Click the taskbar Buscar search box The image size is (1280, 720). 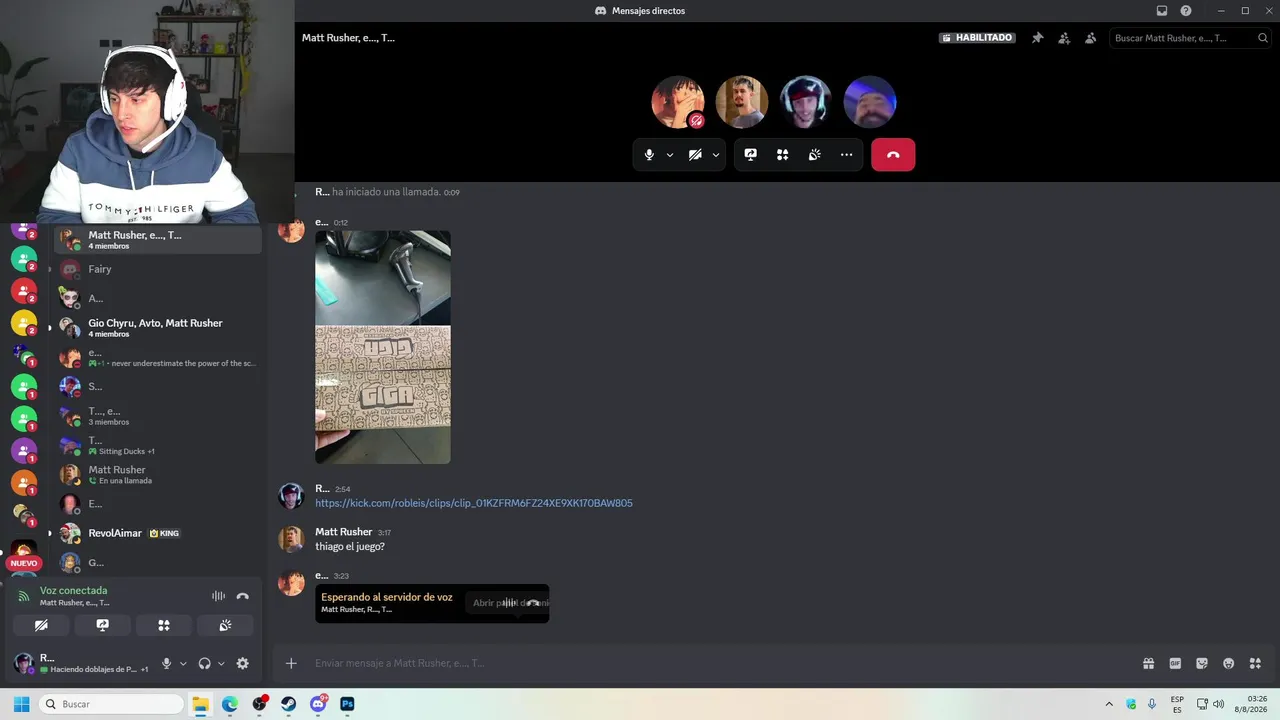point(112,704)
